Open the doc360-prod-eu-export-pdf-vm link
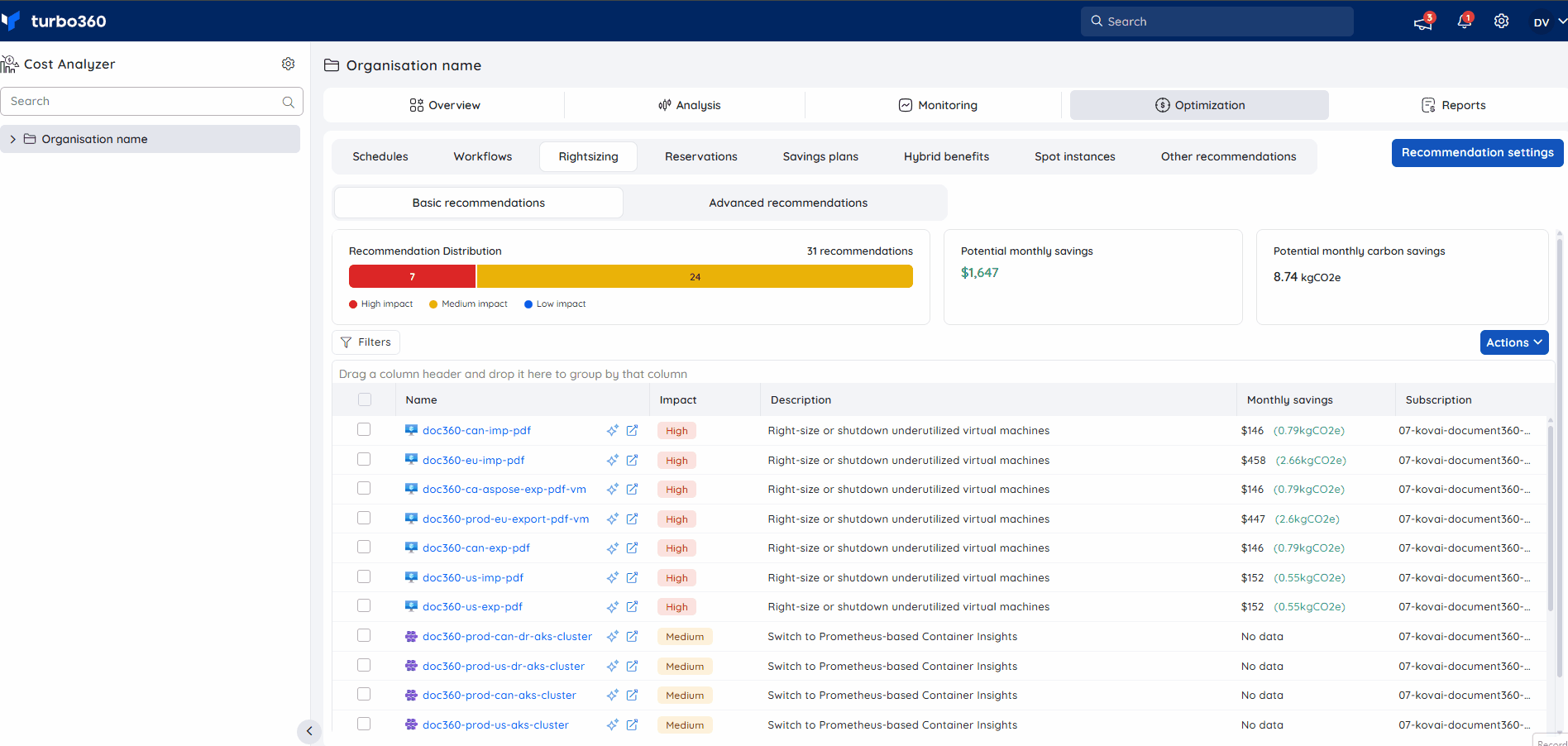Image resolution: width=1568 pixels, height=746 pixels. (506, 519)
